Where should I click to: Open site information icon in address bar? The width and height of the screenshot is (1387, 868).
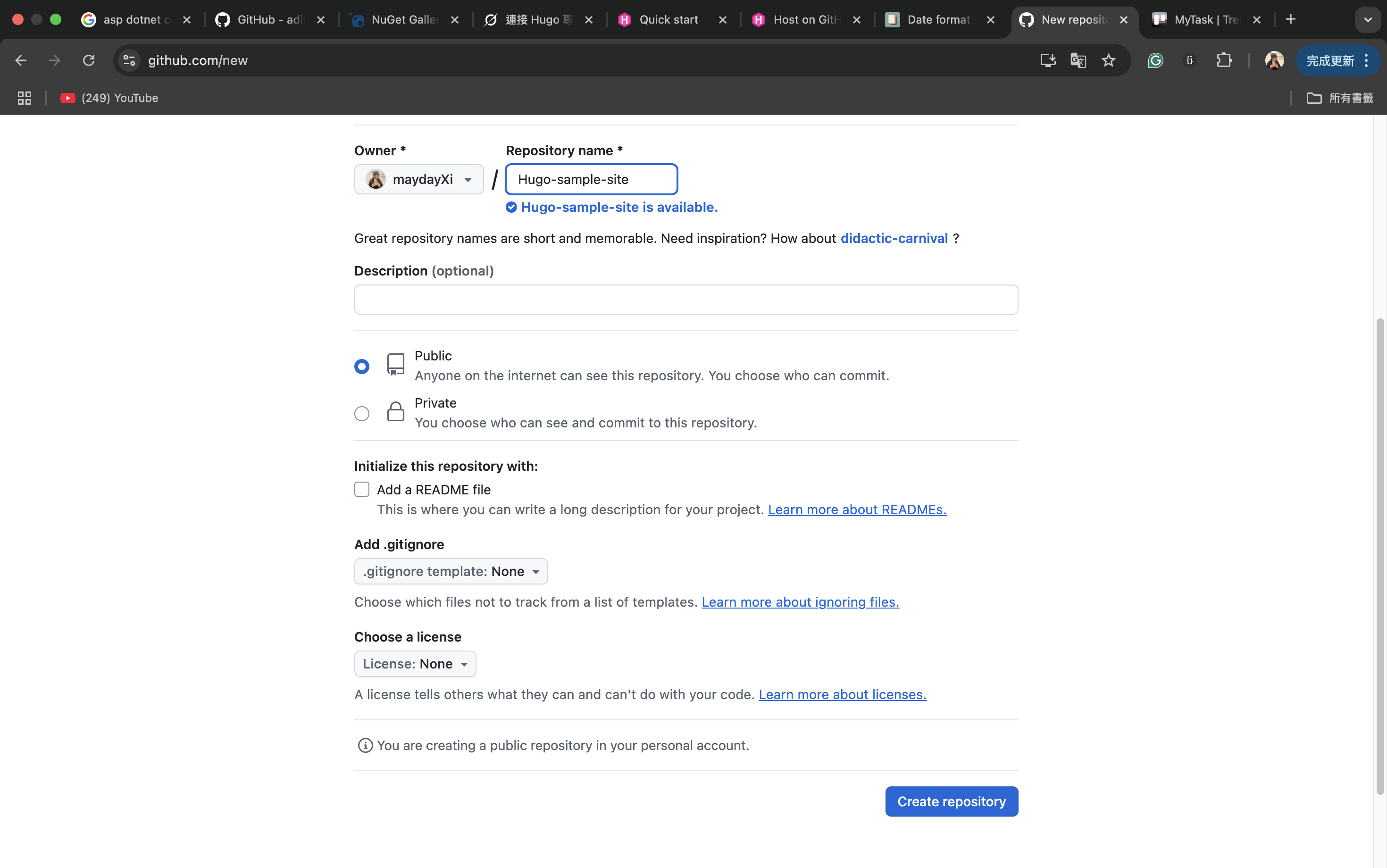(129, 60)
